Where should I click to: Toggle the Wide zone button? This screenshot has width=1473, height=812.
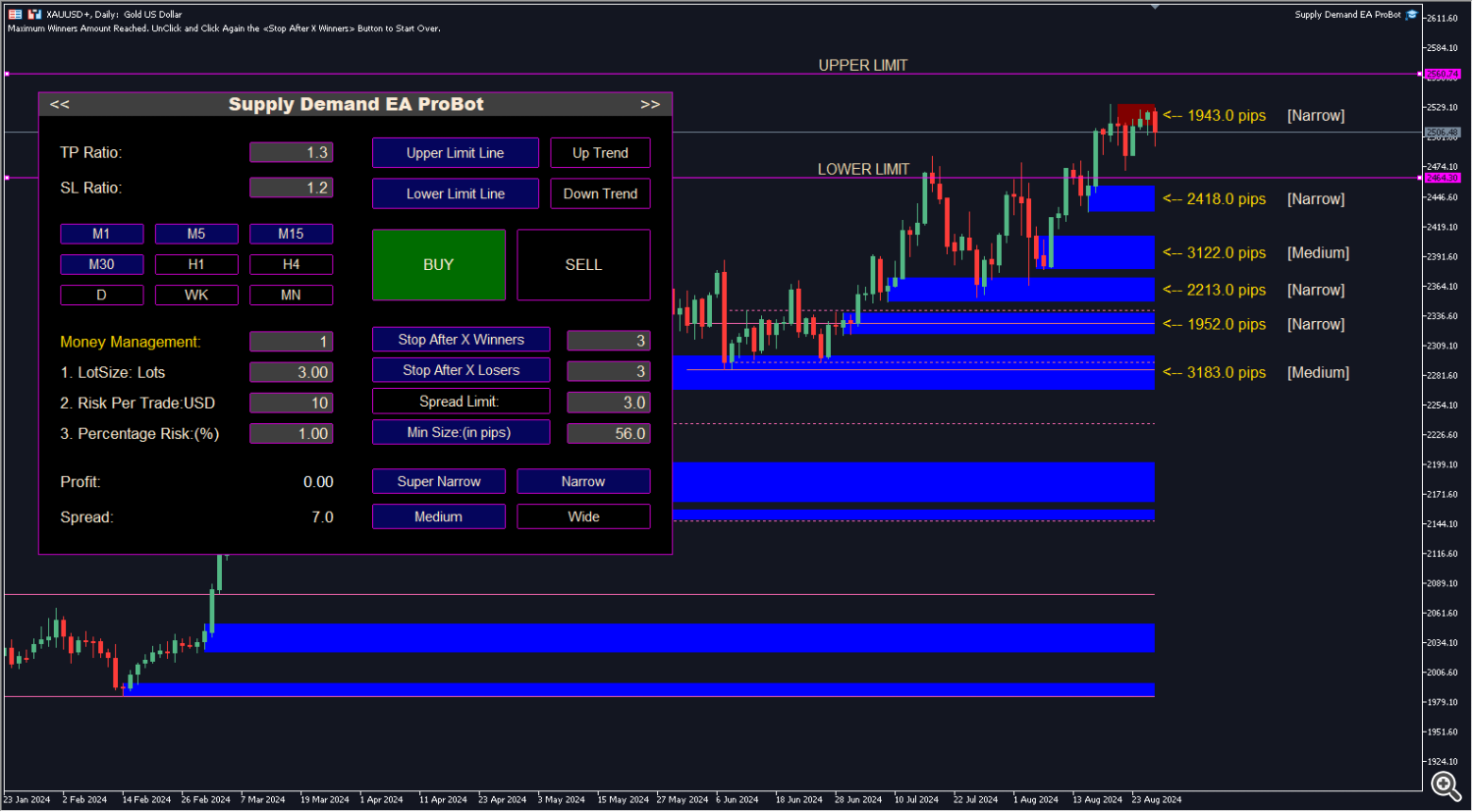583,516
